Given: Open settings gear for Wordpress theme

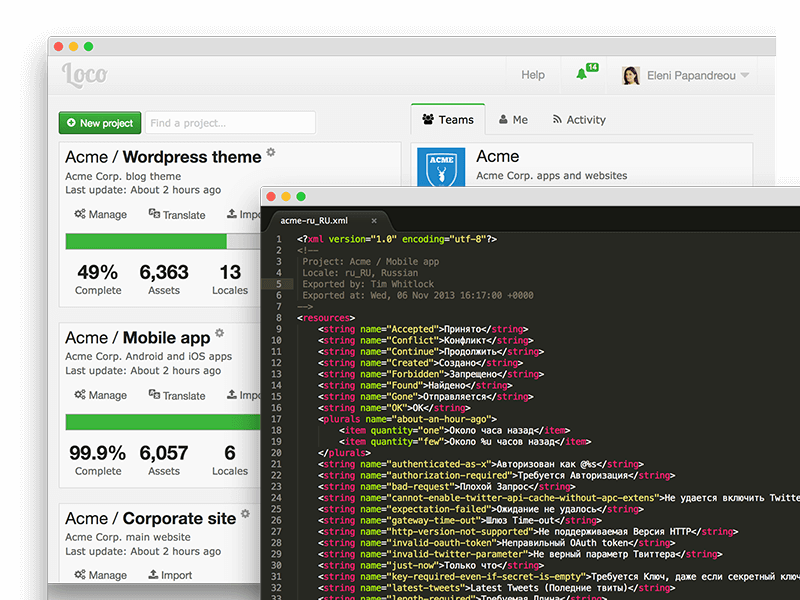Looking at the screenshot, I should 271,153.
